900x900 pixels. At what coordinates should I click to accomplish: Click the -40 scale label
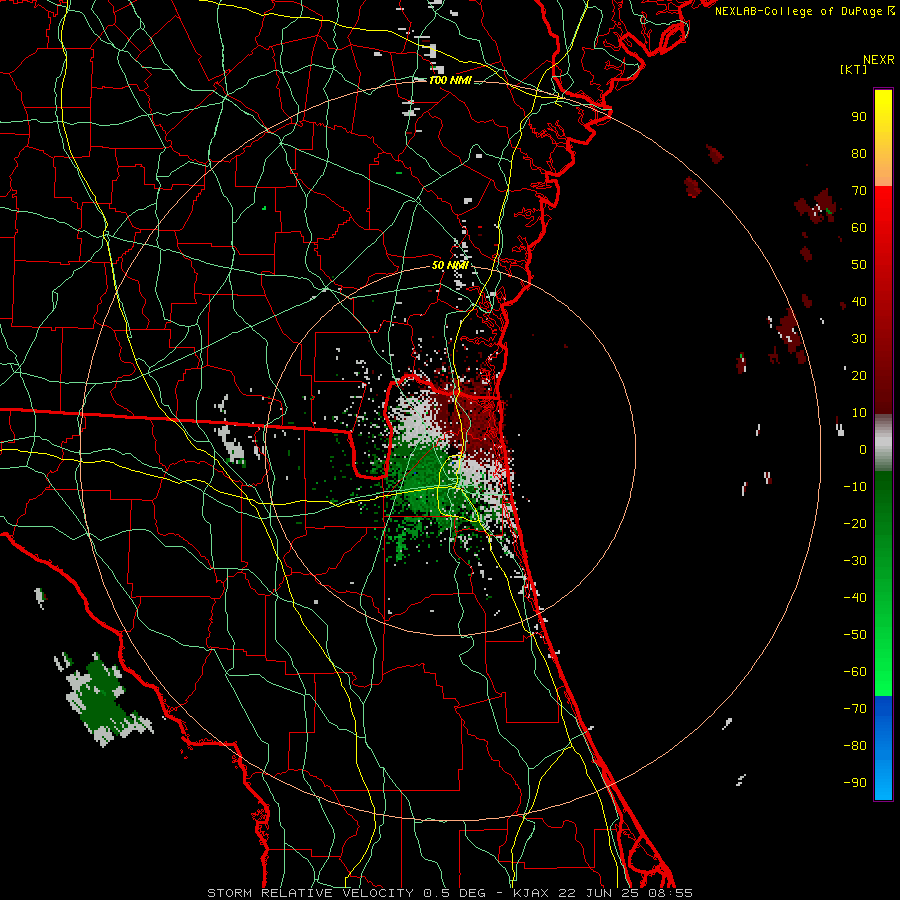pyautogui.click(x=855, y=598)
